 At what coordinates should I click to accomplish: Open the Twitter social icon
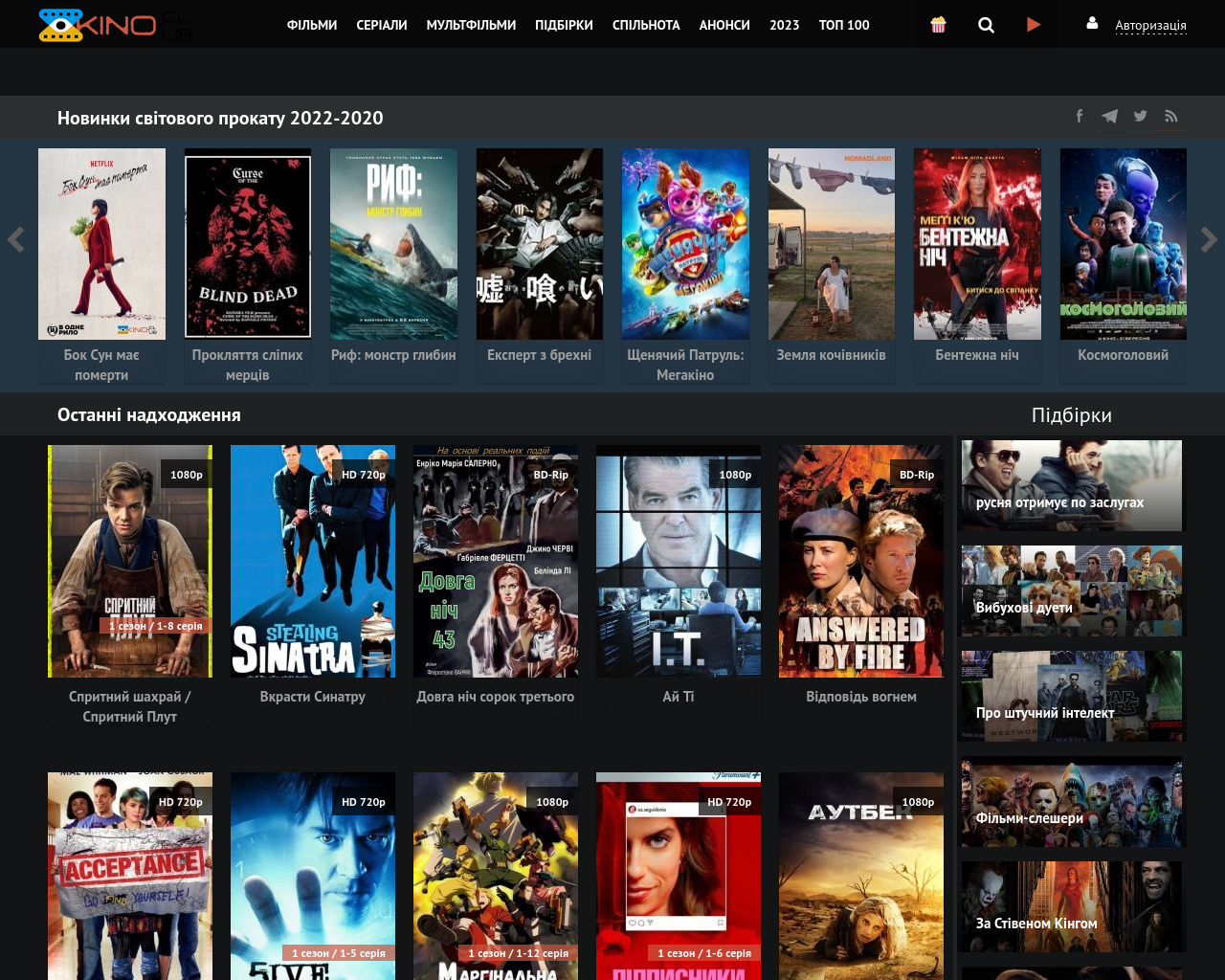[1141, 116]
